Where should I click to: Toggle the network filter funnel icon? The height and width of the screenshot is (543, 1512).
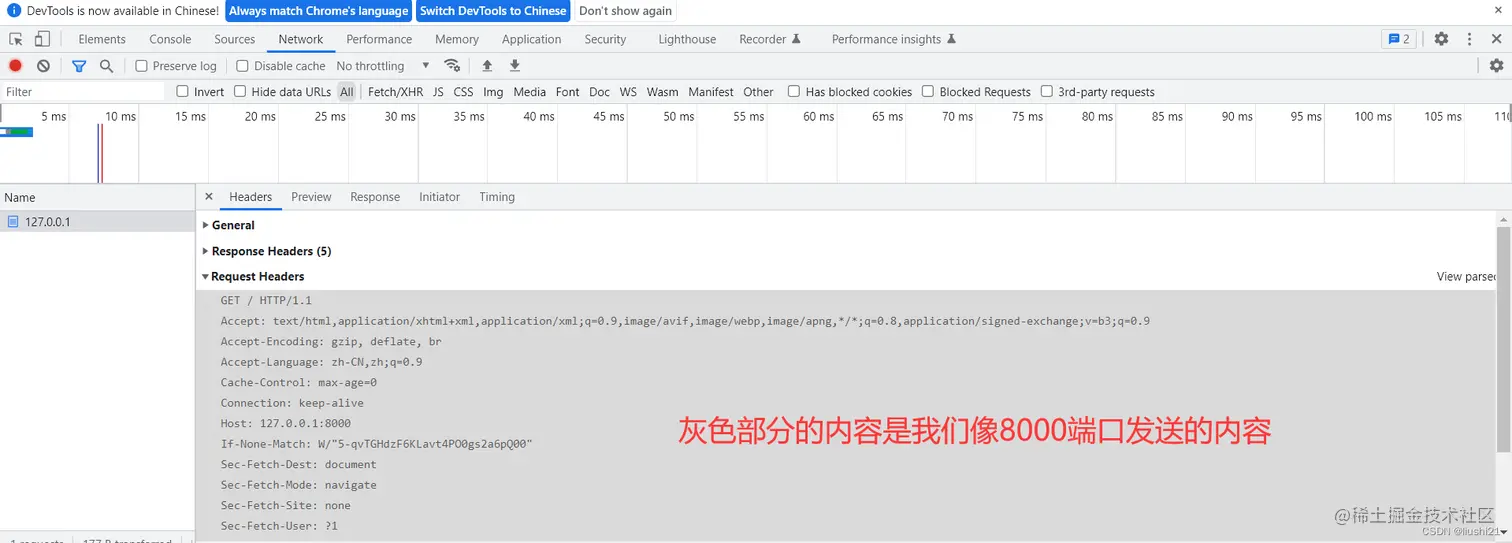coord(79,66)
